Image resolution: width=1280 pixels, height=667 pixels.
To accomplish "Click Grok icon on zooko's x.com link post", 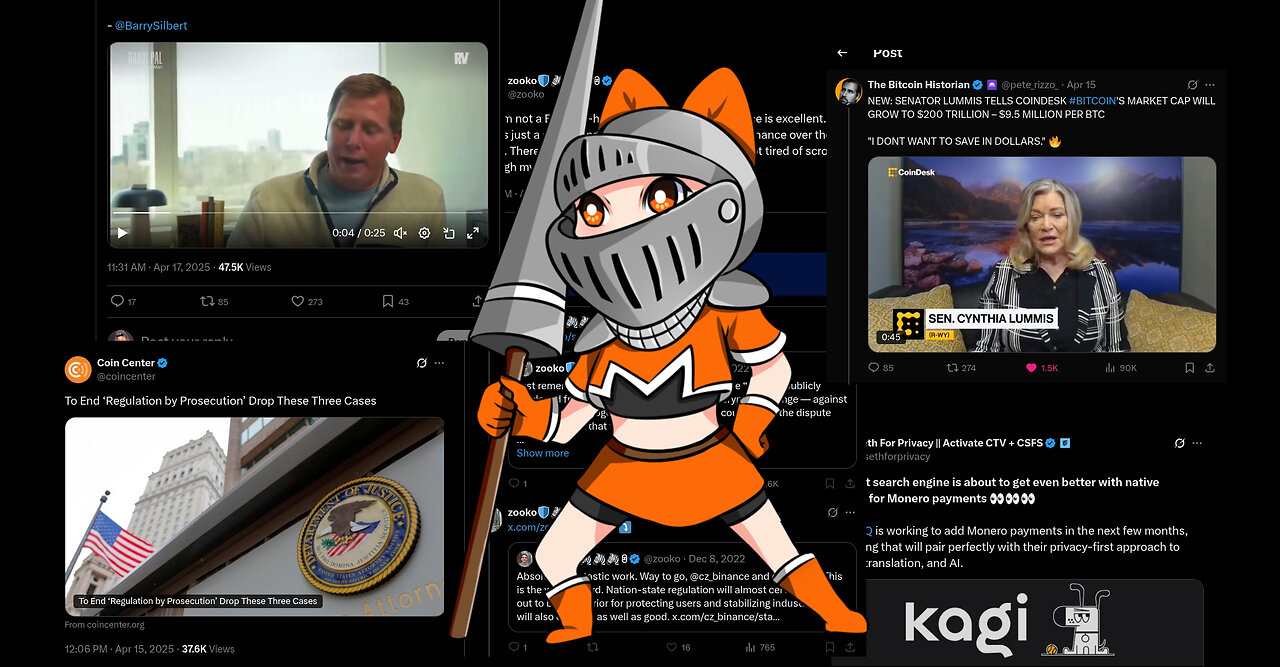I will 833,512.
